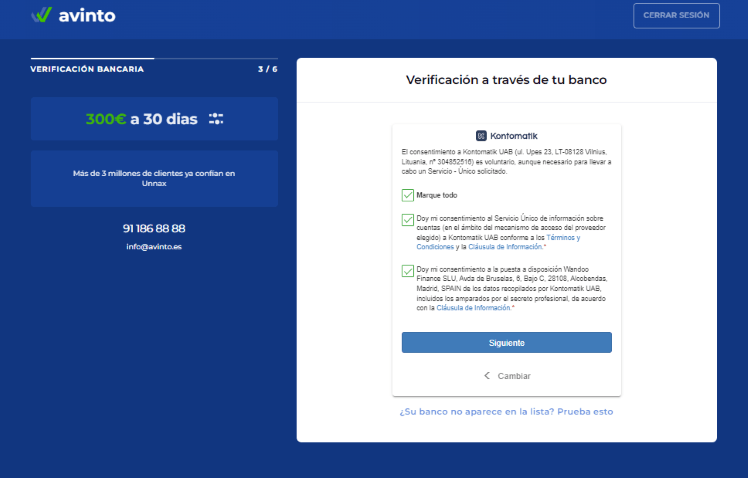Viewport: 748px width, 478px height.
Task: Open the loan settings sliders icon
Action: pyautogui.click(x=216, y=119)
